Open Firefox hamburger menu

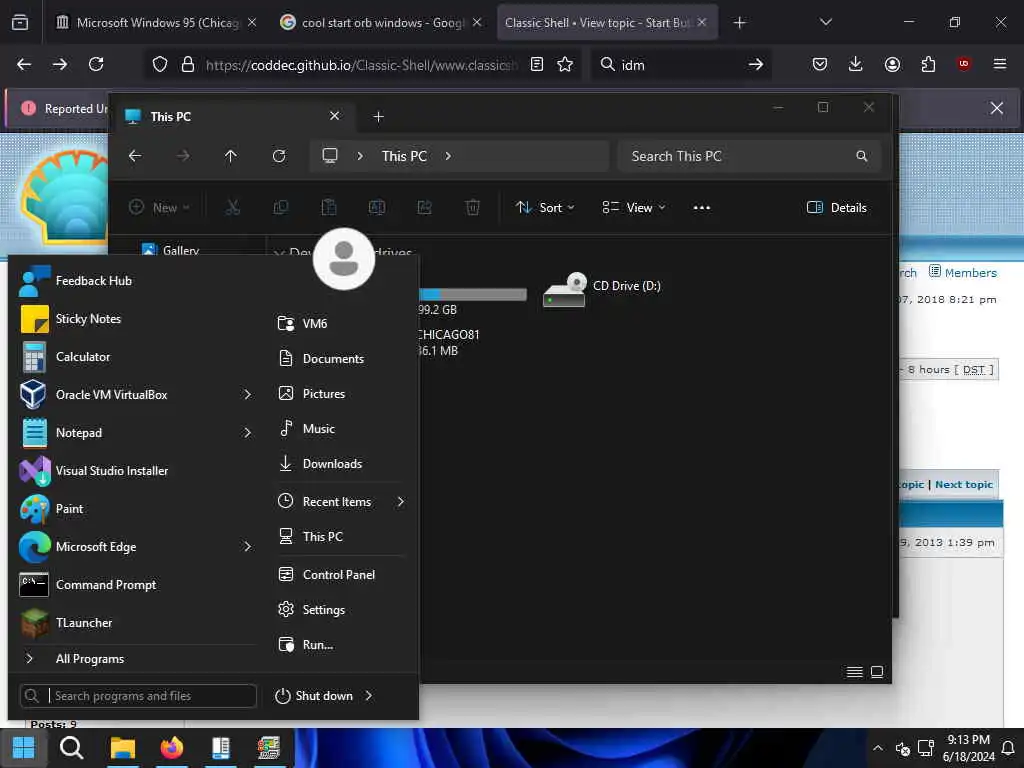coord(1000,64)
